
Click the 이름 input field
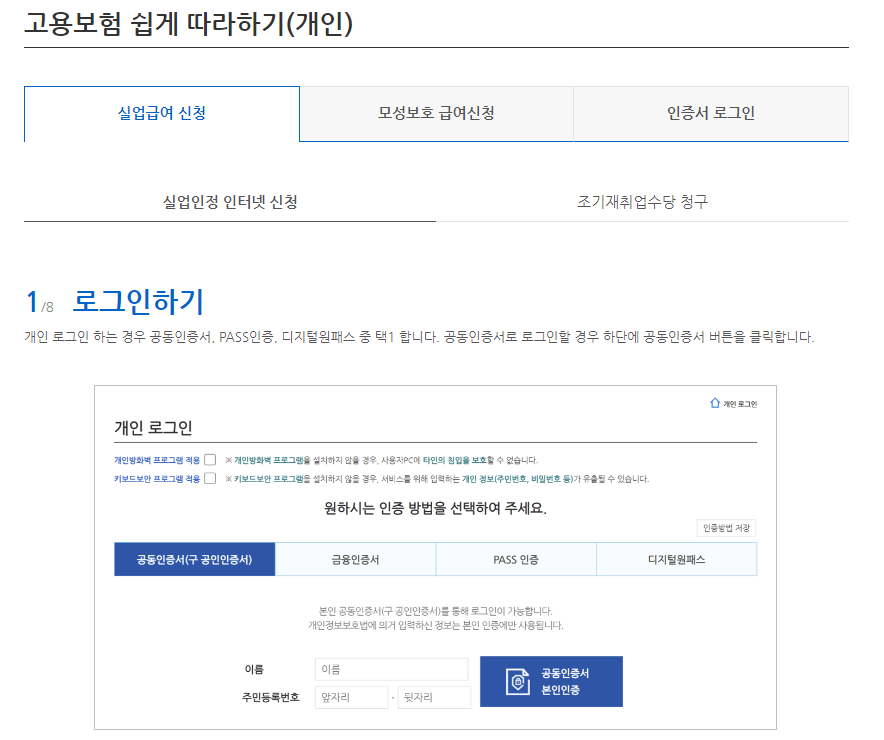click(391, 669)
